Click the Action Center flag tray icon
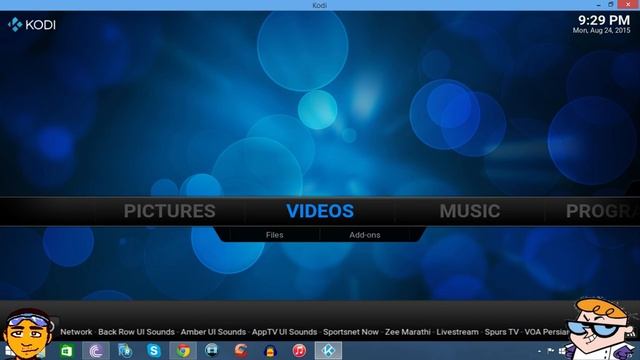This screenshot has height=360, width=640. point(551,351)
